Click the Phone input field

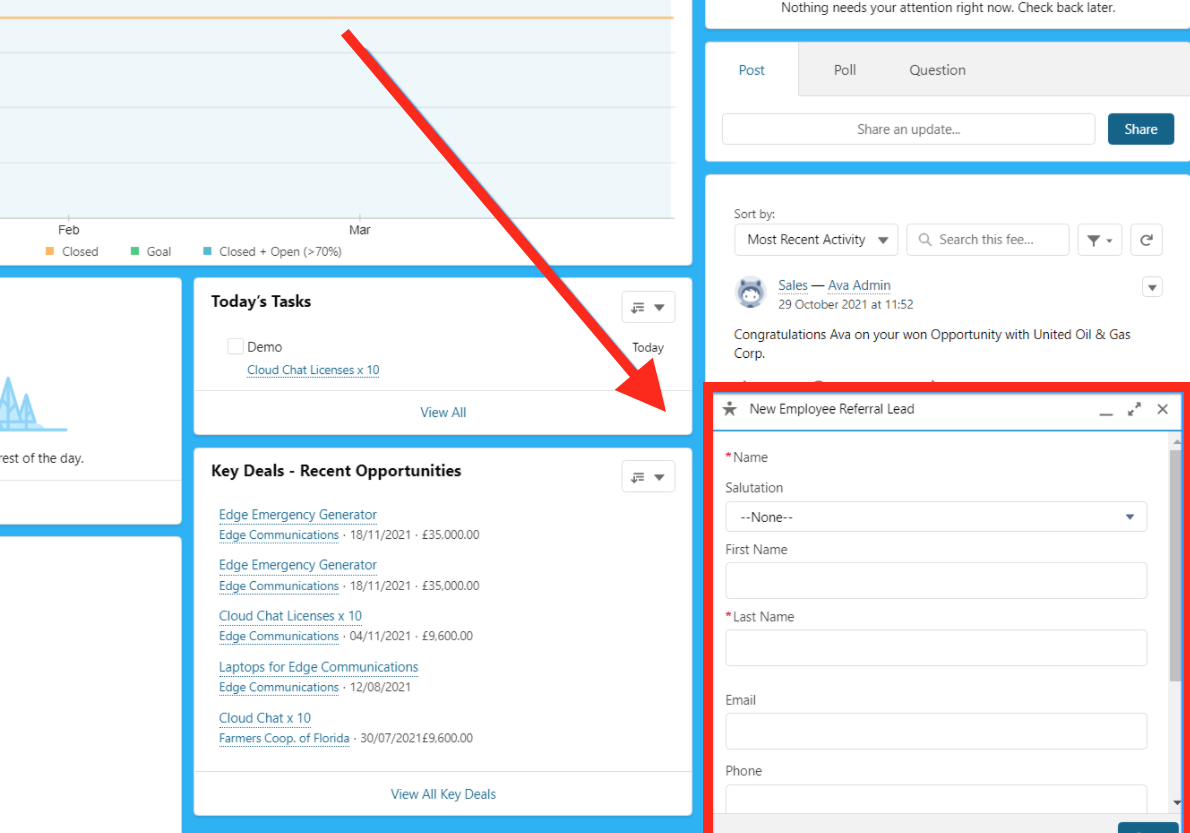pos(936,799)
